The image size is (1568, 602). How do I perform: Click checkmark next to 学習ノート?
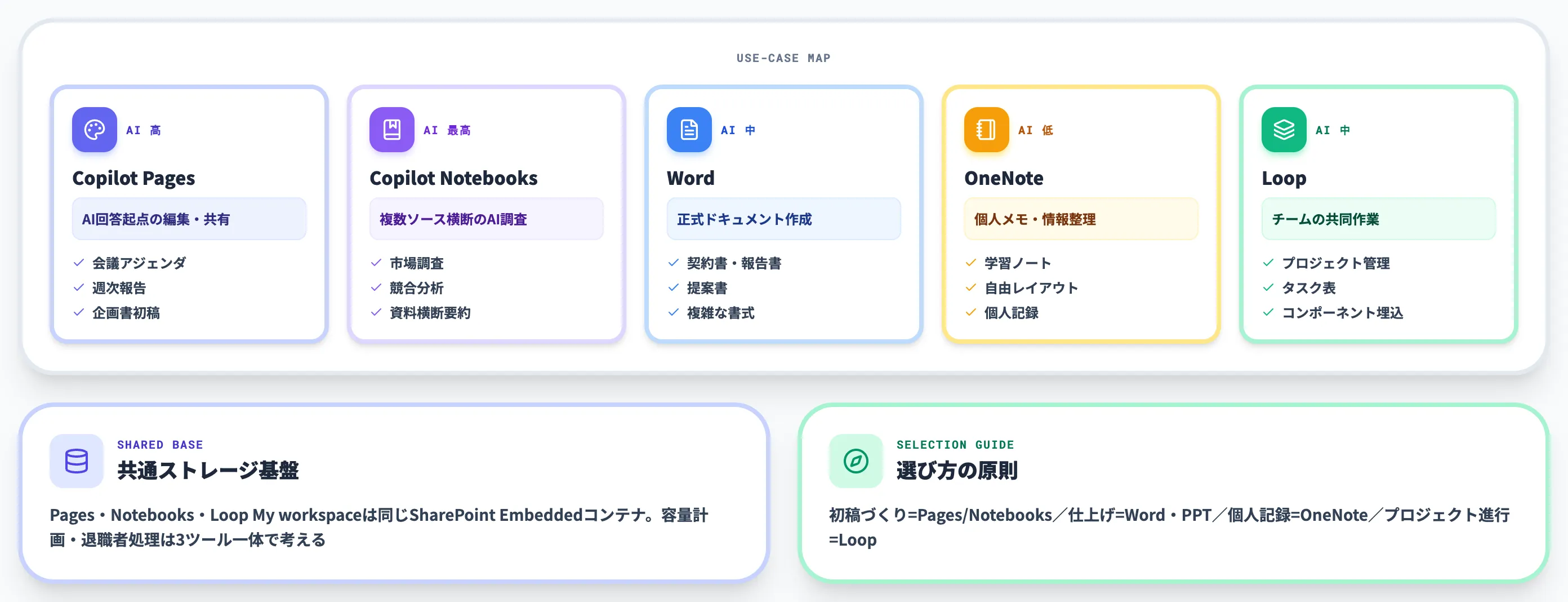(x=971, y=263)
